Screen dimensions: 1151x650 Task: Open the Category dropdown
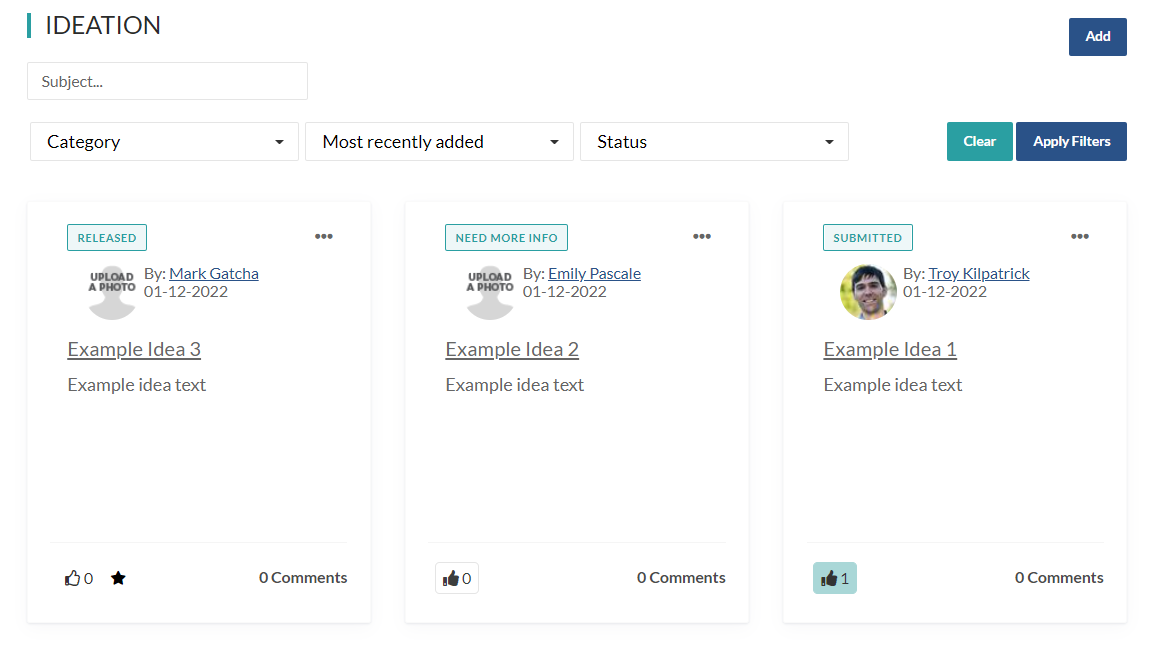click(164, 141)
